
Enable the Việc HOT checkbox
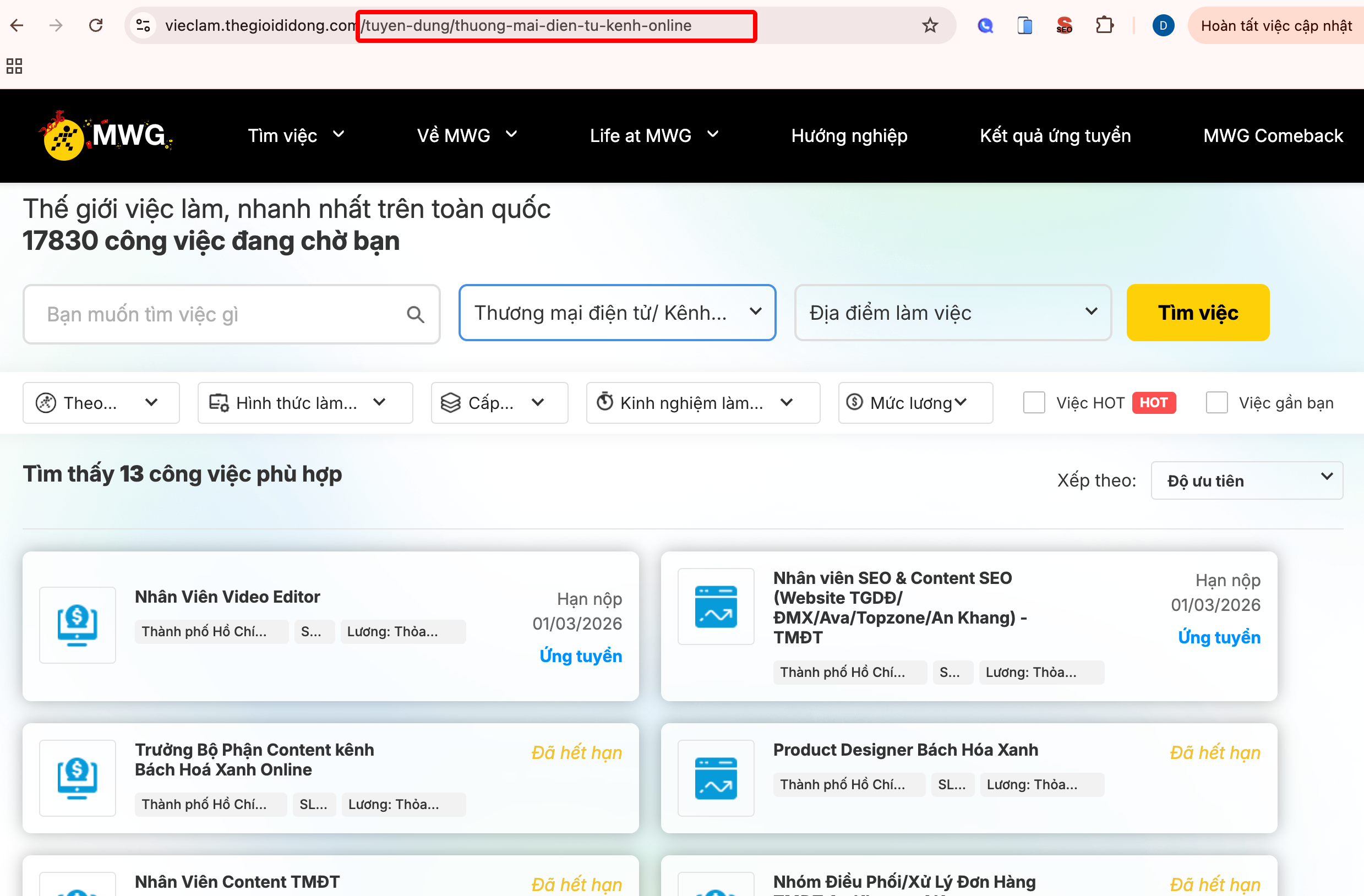[1034, 403]
